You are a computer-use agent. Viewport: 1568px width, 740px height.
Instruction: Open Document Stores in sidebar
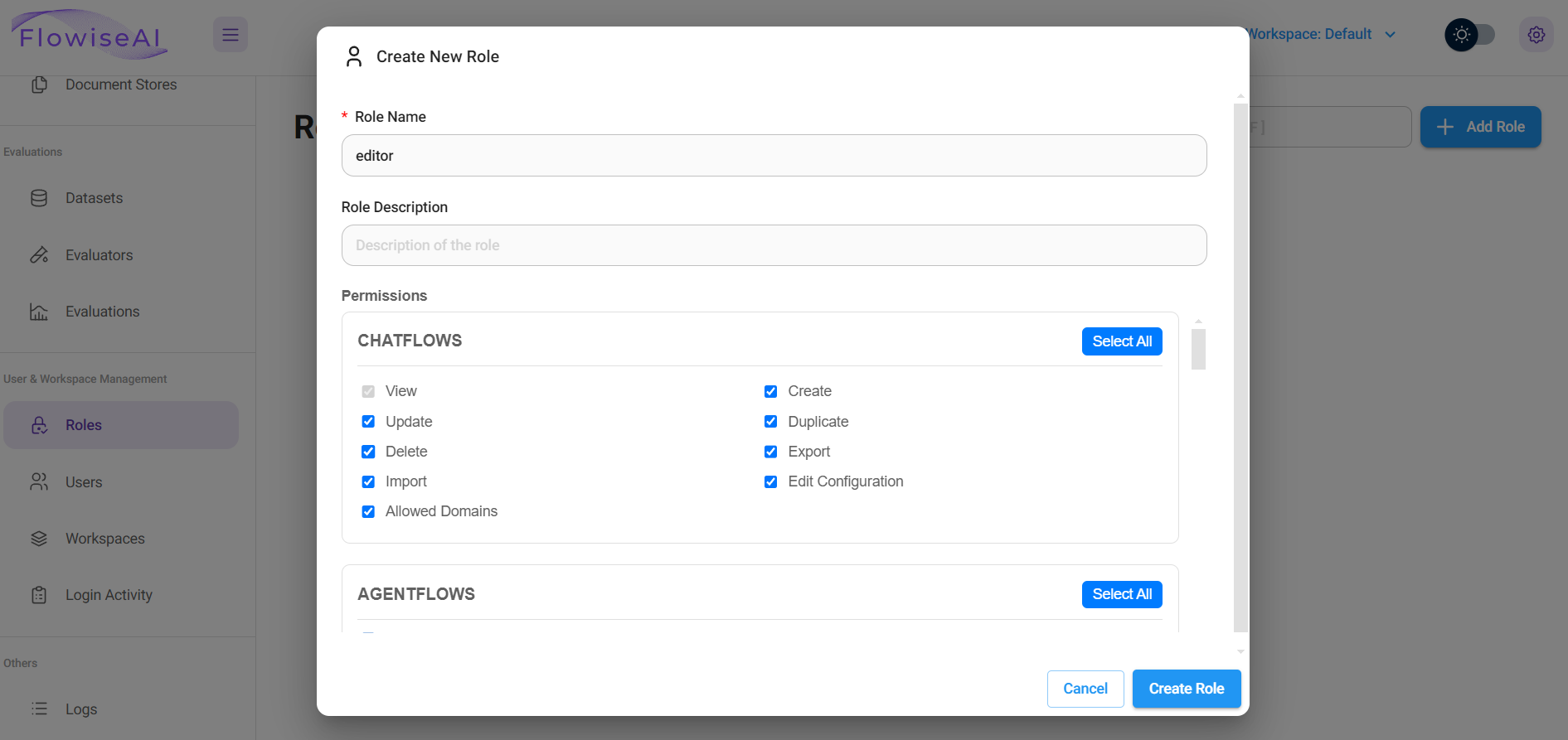(121, 85)
